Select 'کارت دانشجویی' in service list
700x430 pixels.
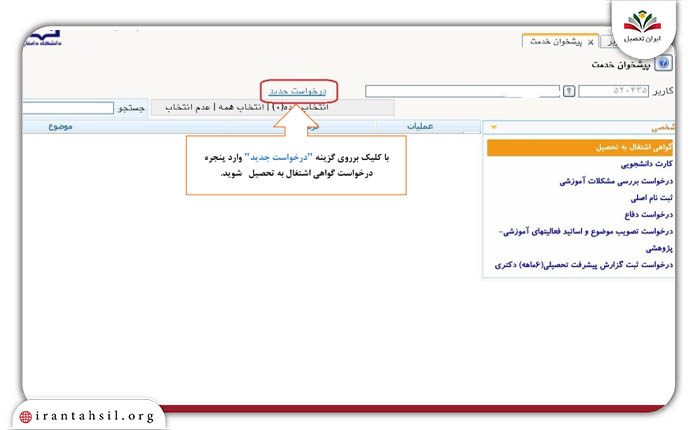tap(646, 164)
